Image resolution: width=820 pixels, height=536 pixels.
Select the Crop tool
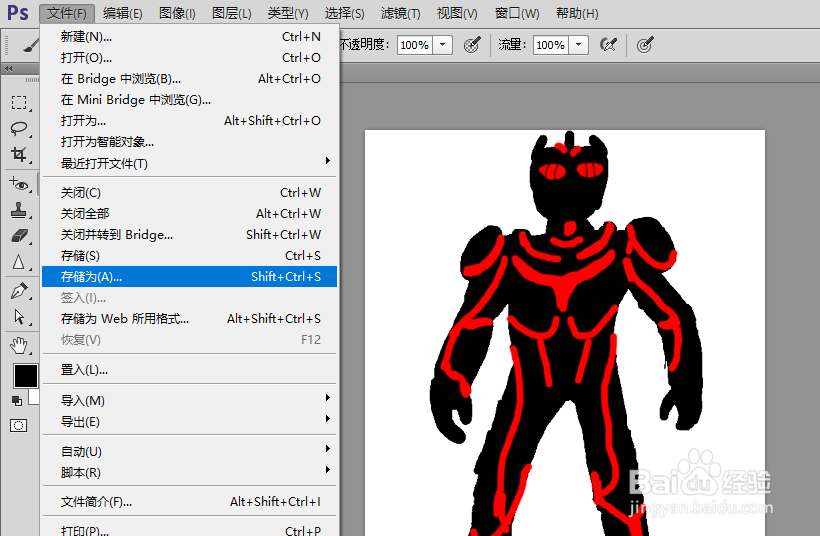(x=19, y=155)
